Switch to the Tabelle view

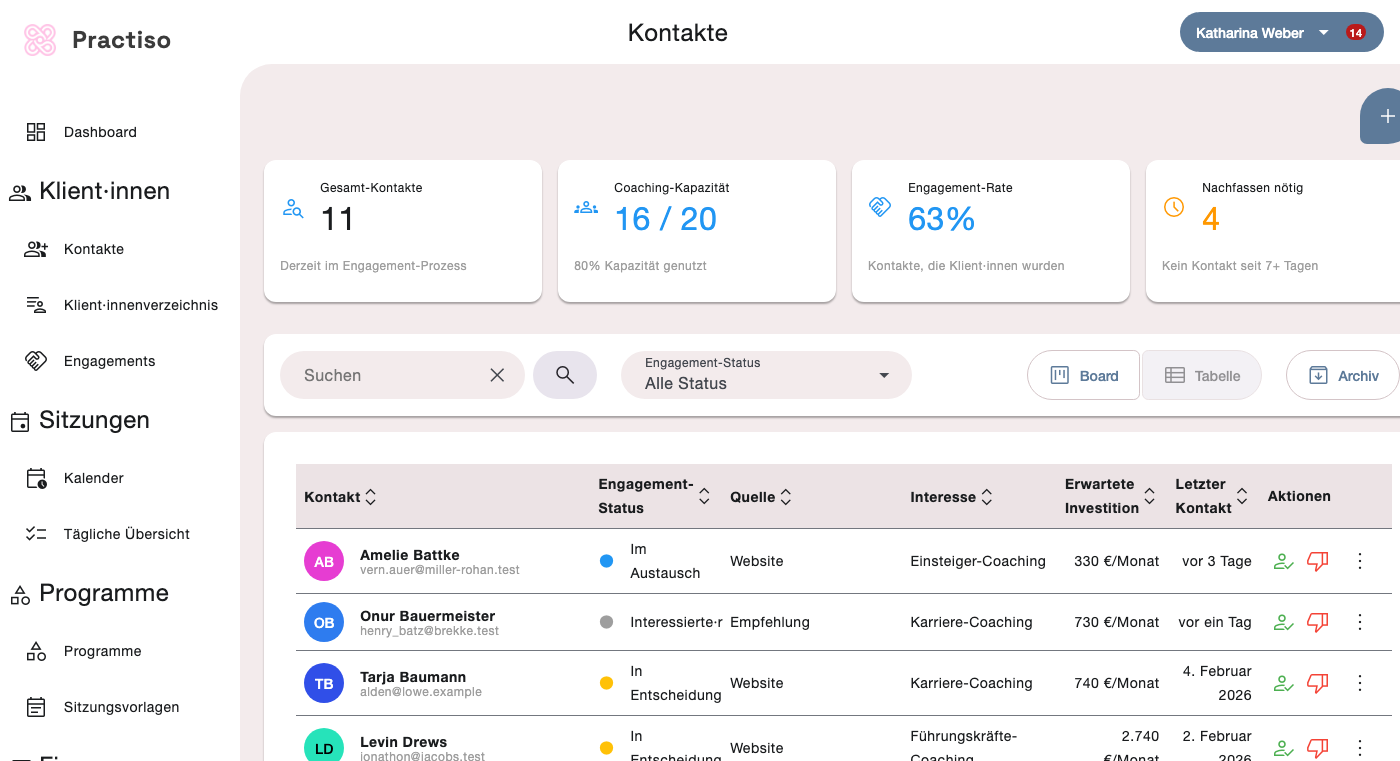[1201, 375]
